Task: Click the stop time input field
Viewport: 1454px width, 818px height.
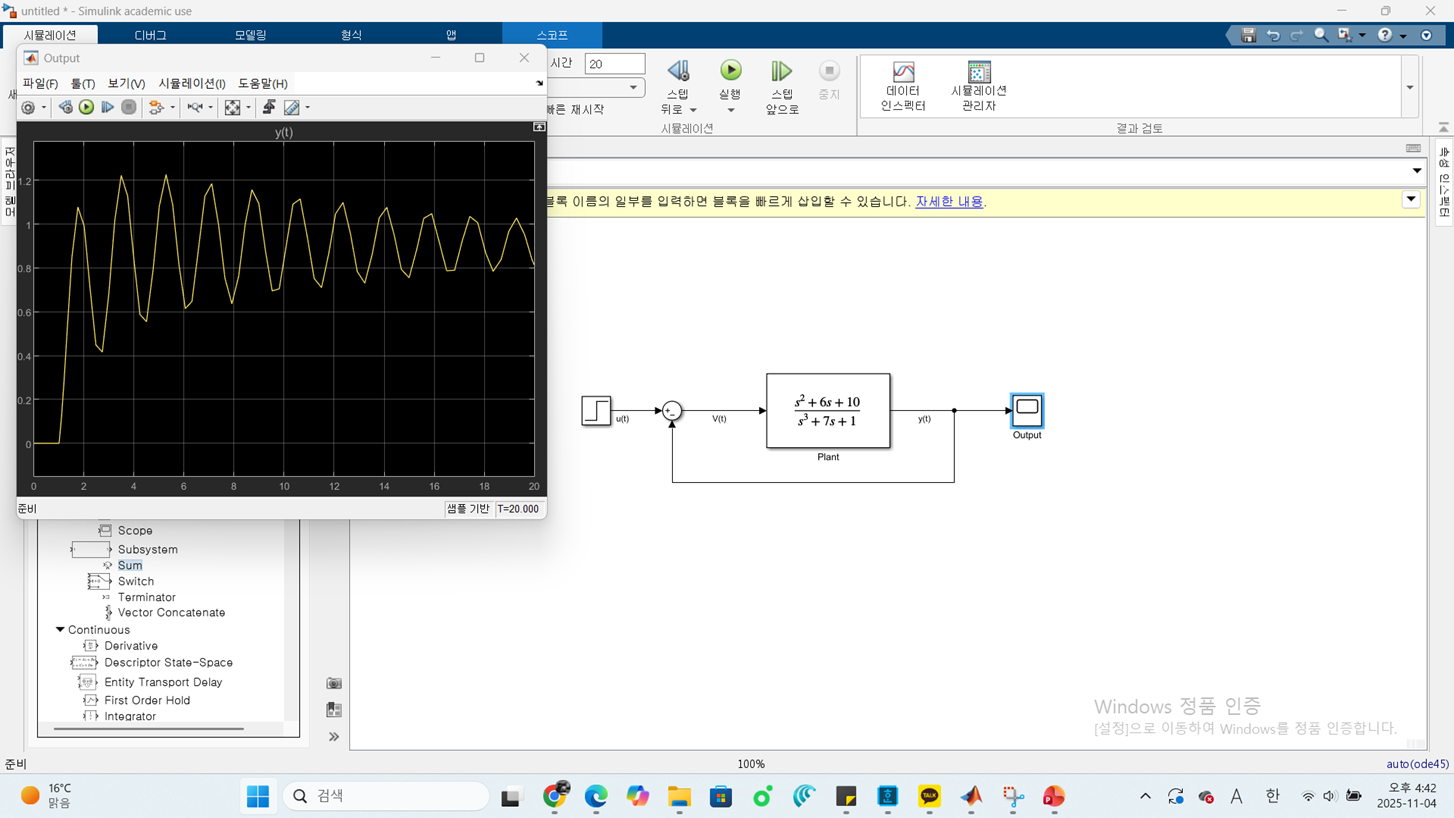Action: coord(614,64)
